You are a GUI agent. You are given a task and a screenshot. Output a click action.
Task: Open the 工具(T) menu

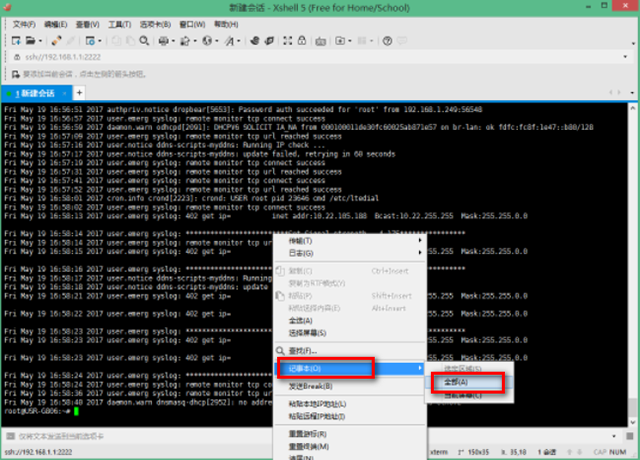[x=121, y=24]
